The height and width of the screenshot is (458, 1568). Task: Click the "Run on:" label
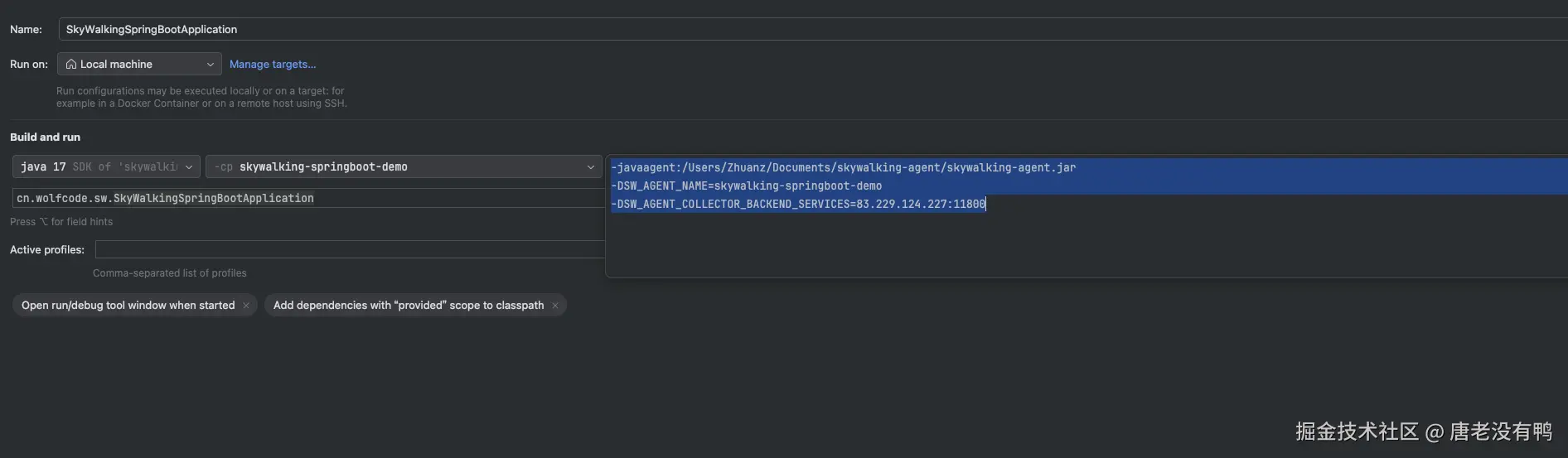29,65
